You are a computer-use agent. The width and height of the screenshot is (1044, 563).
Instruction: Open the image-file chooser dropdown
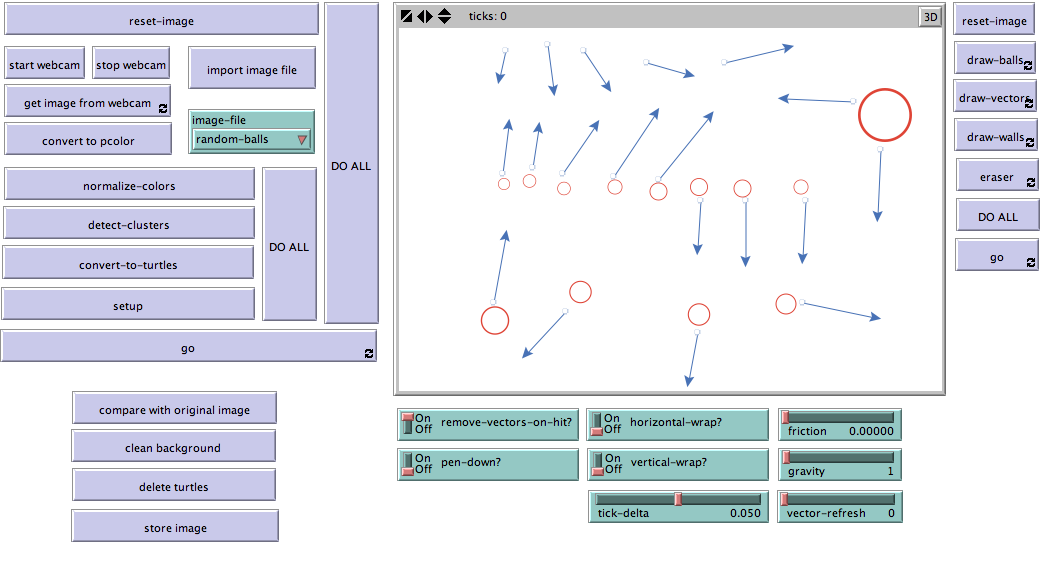252,139
